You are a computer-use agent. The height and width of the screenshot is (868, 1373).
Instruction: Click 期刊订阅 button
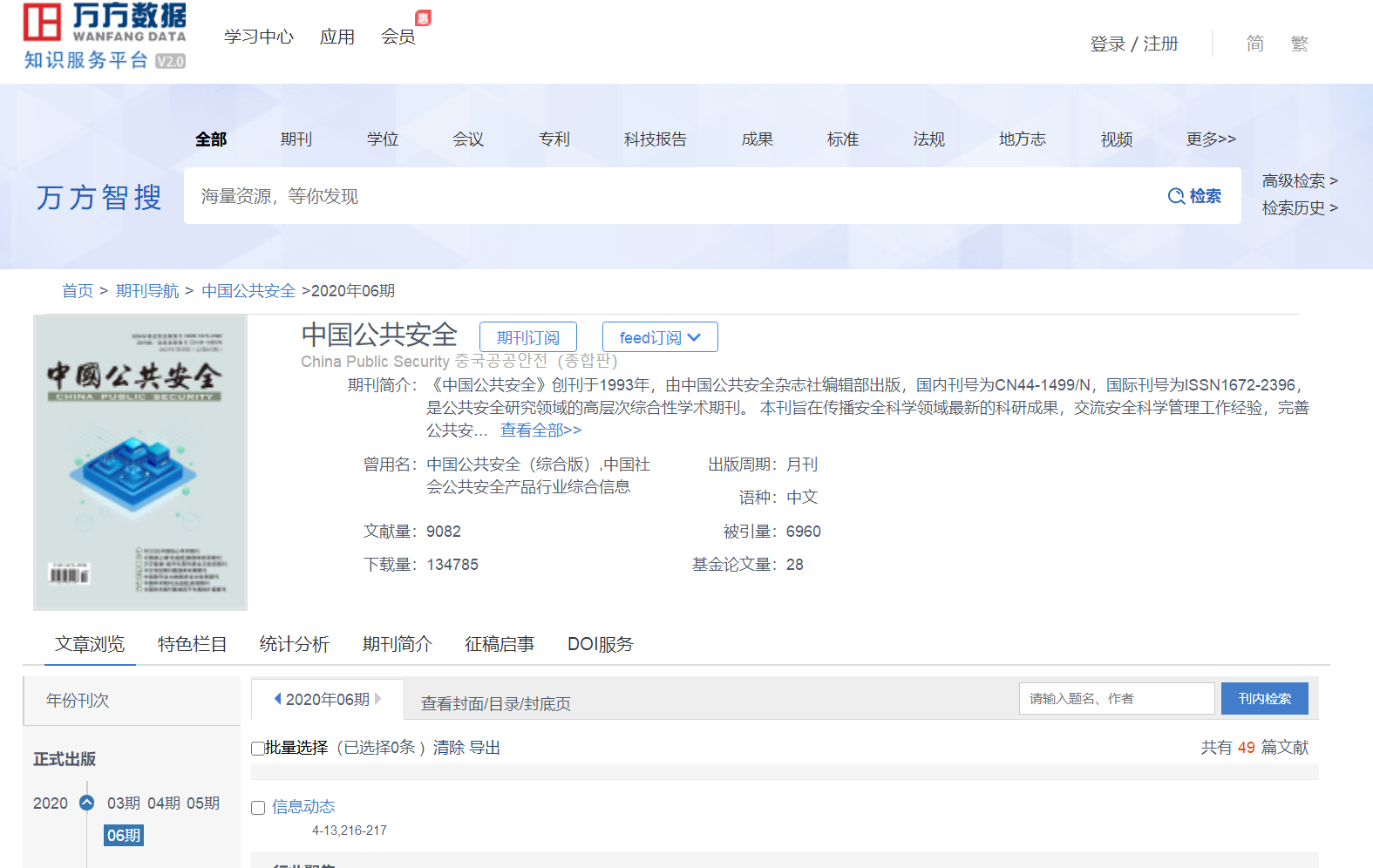[528, 337]
